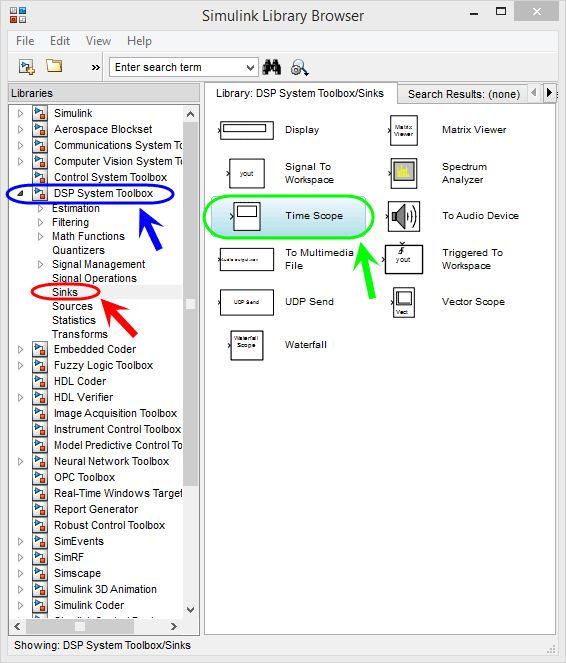Click the To Multimedia File block icon
Screen dimensions: 566x663
click(x=246, y=259)
